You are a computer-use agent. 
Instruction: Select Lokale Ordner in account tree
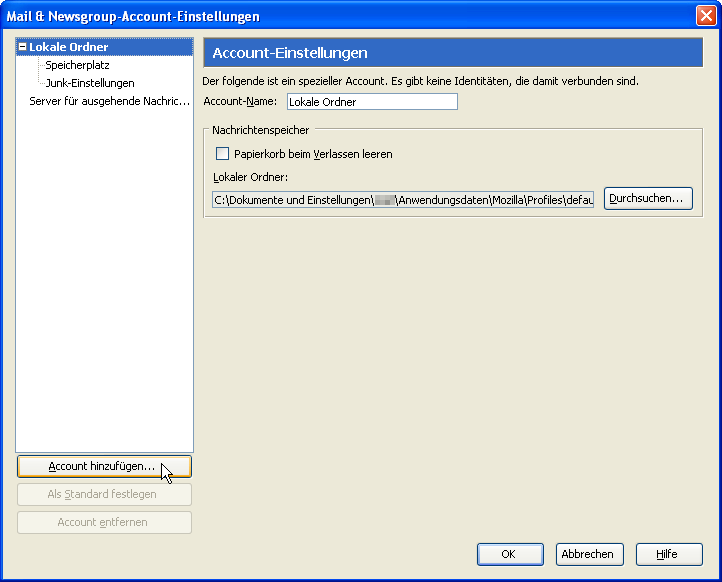point(68,47)
